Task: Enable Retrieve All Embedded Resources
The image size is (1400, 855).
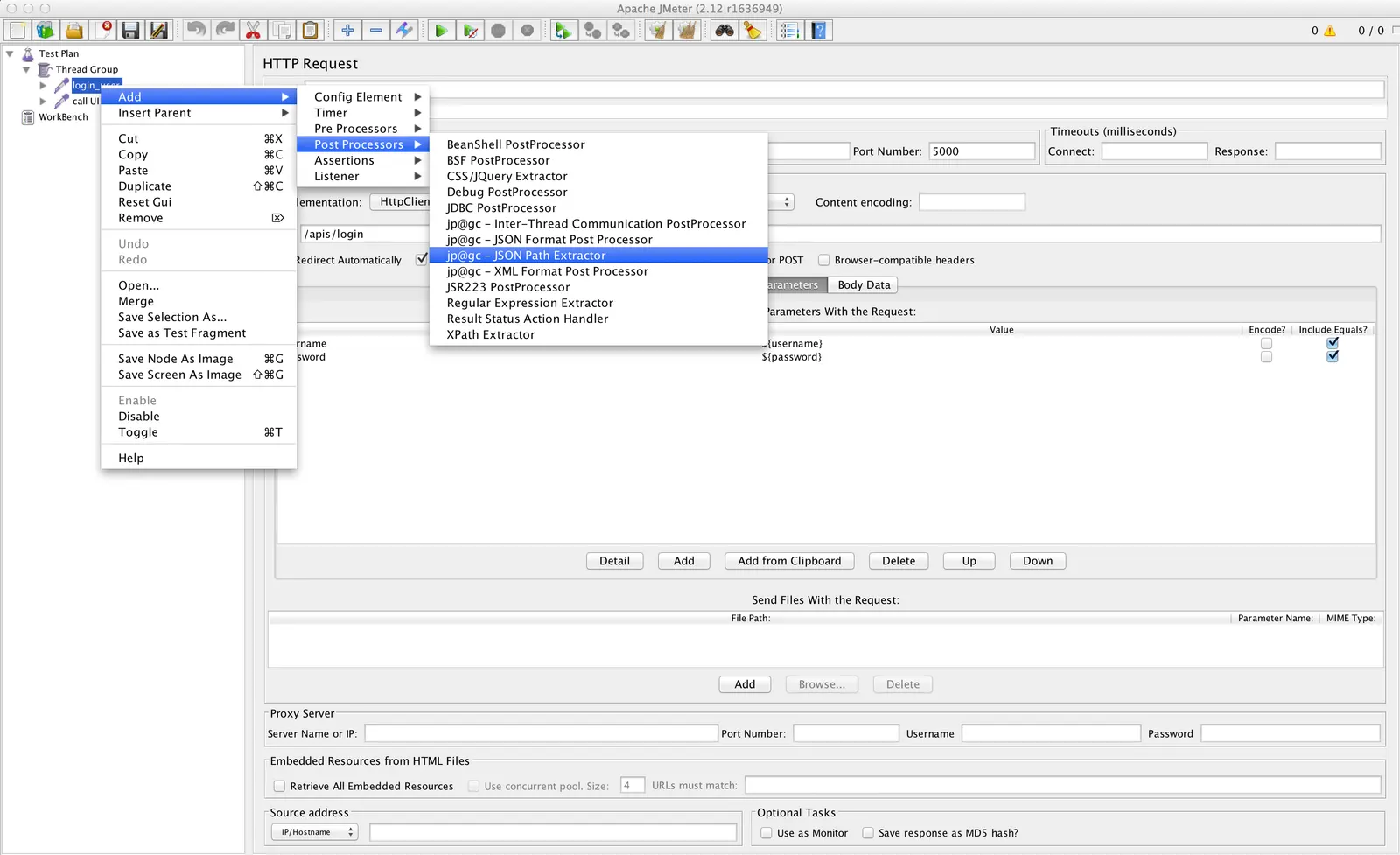Action: (x=279, y=786)
